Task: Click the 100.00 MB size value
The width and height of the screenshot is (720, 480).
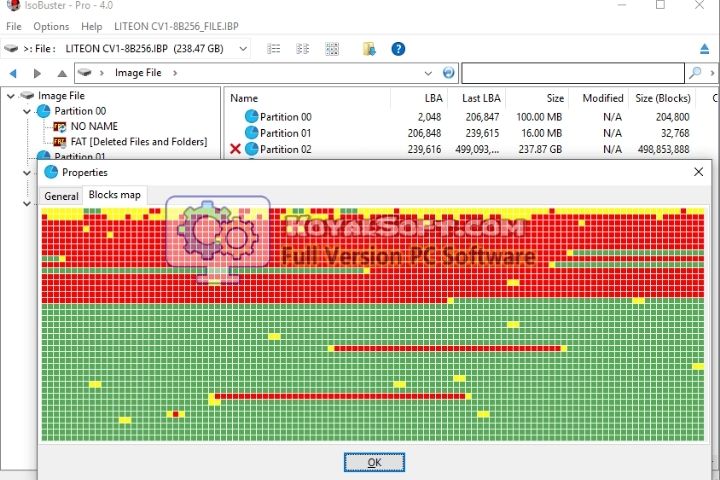Action: pos(539,117)
